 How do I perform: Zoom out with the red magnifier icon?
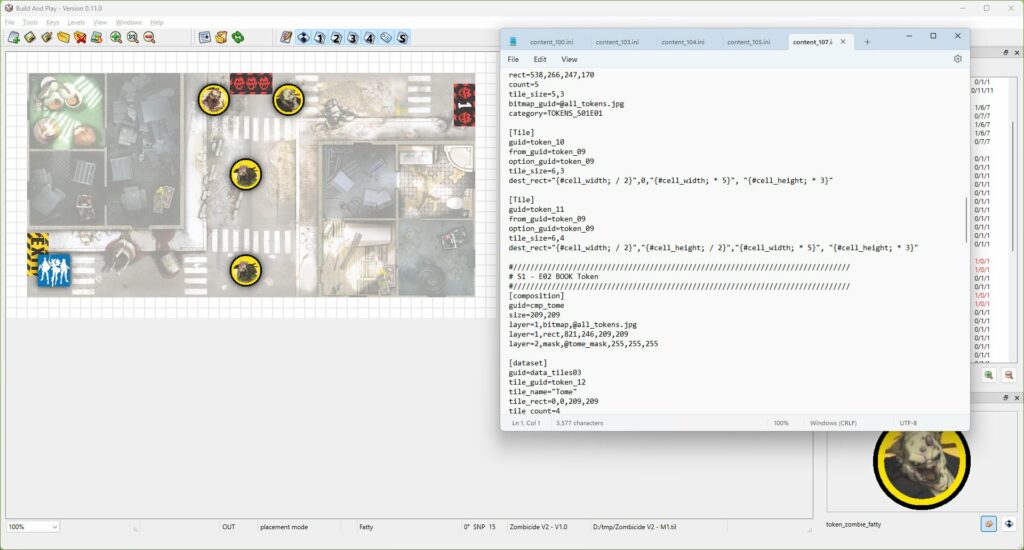pos(150,38)
